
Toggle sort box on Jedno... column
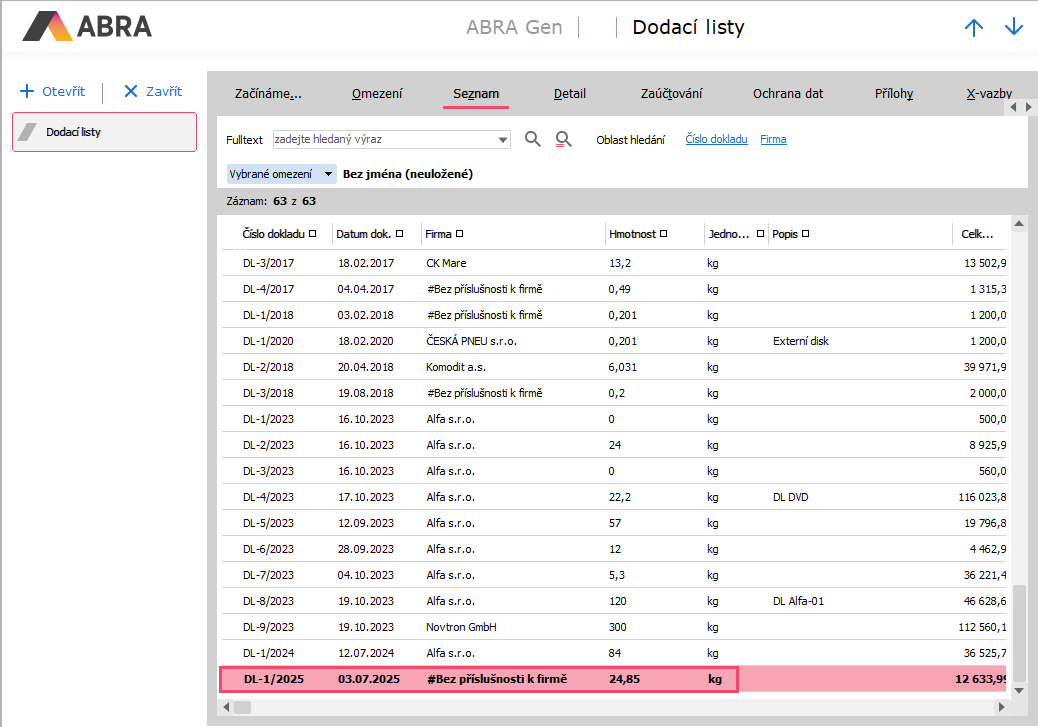click(760, 234)
